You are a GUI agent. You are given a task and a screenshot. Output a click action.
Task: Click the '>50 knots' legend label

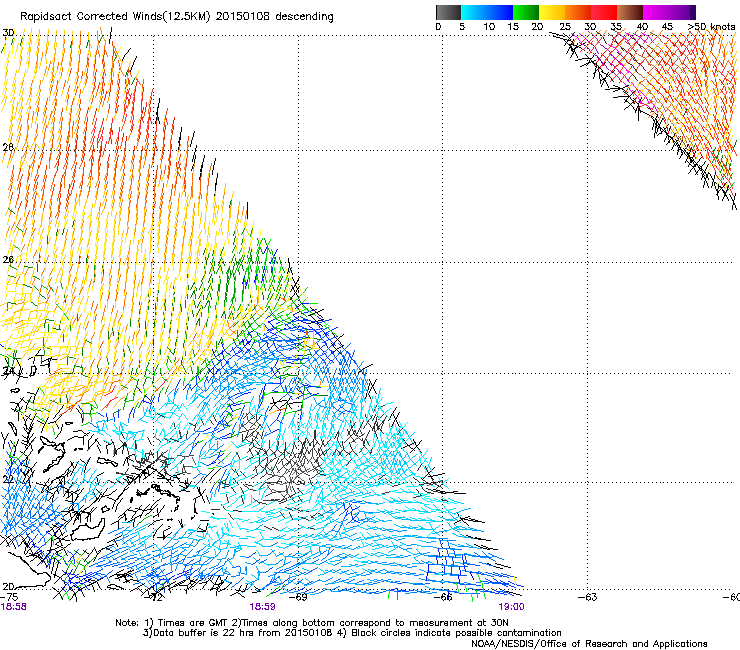(711, 27)
